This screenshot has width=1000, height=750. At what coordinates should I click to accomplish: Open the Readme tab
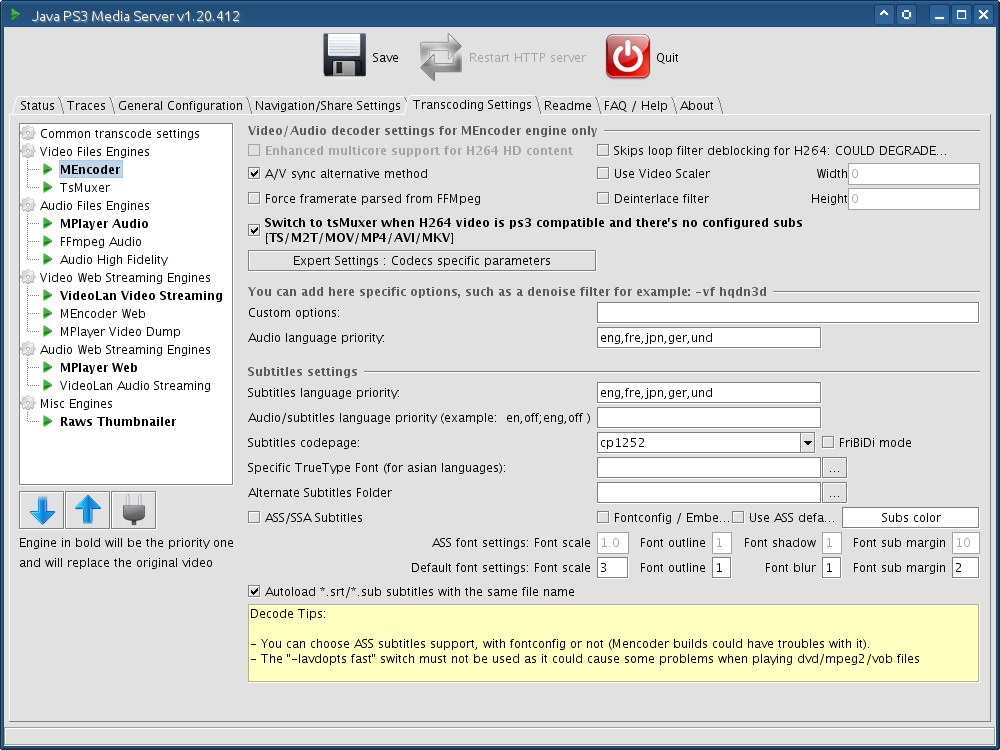click(x=568, y=106)
